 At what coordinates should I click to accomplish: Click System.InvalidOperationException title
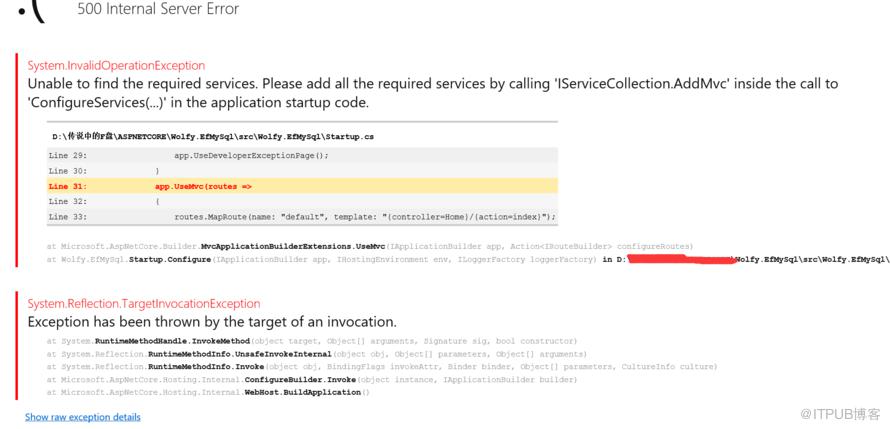(116, 65)
